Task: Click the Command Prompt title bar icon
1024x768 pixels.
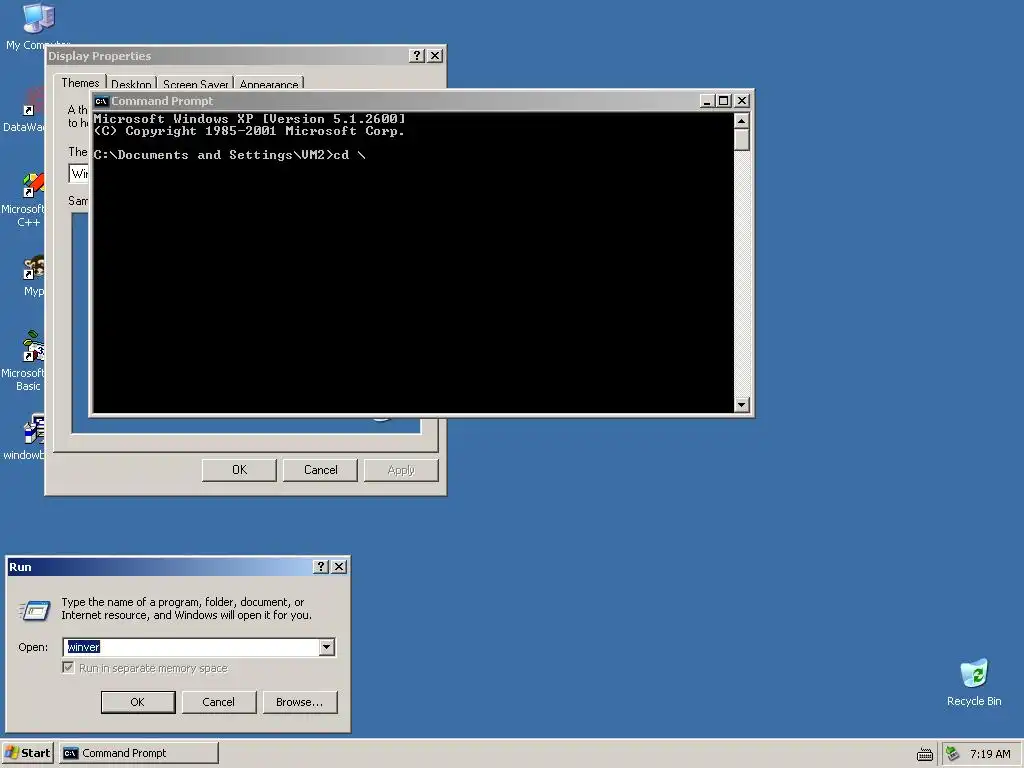Action: pos(101,101)
